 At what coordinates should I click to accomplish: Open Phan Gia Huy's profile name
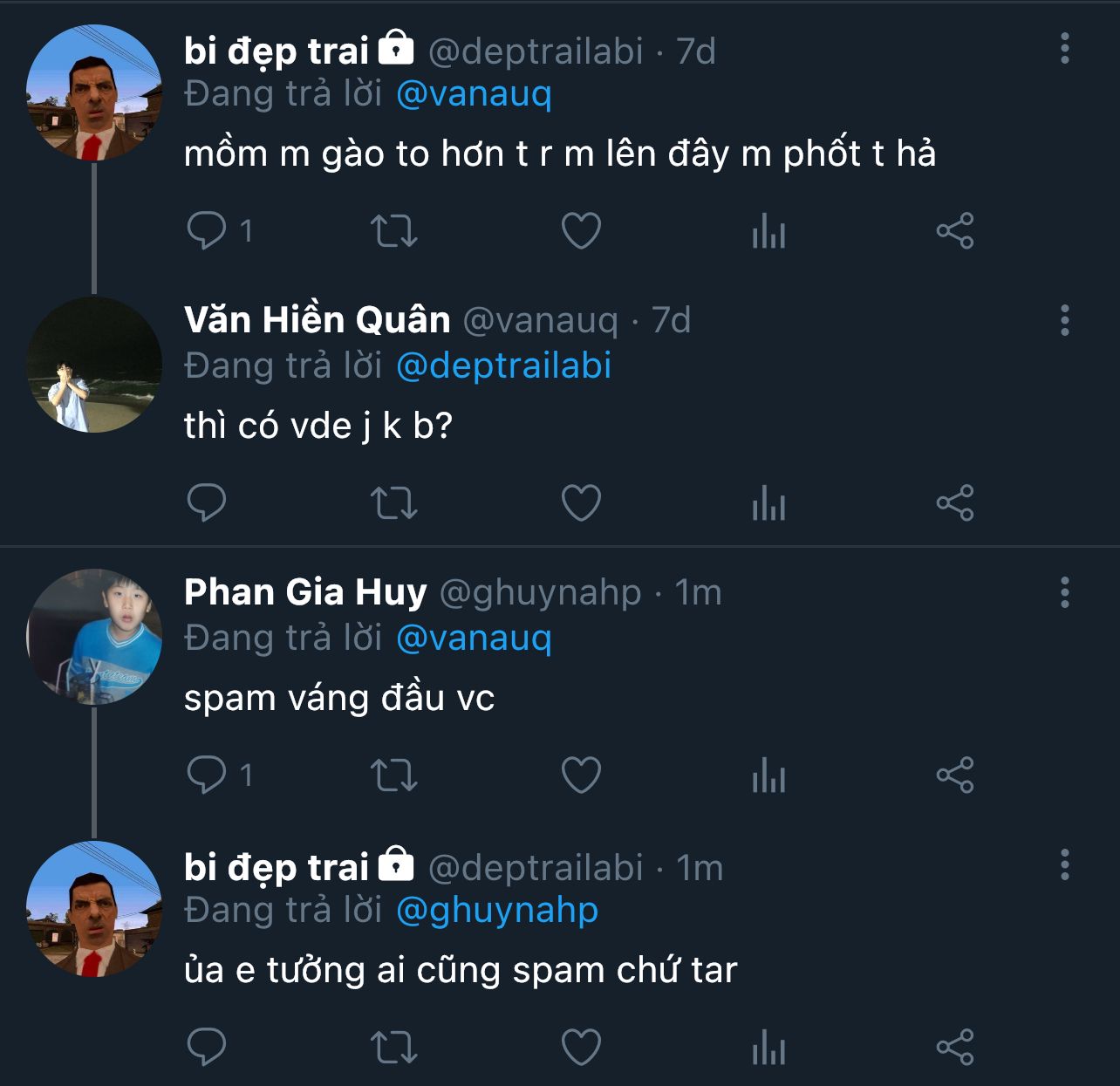[x=305, y=592]
